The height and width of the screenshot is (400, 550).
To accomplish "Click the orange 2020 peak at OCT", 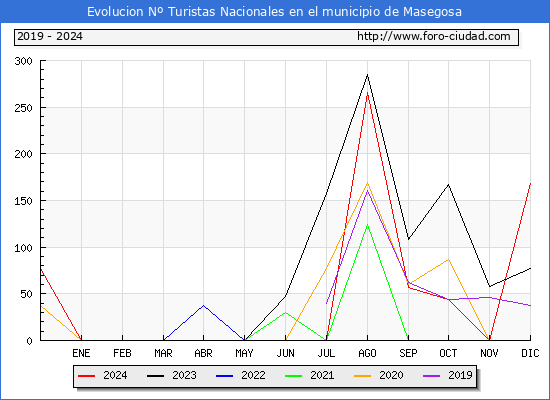I will point(448,260).
